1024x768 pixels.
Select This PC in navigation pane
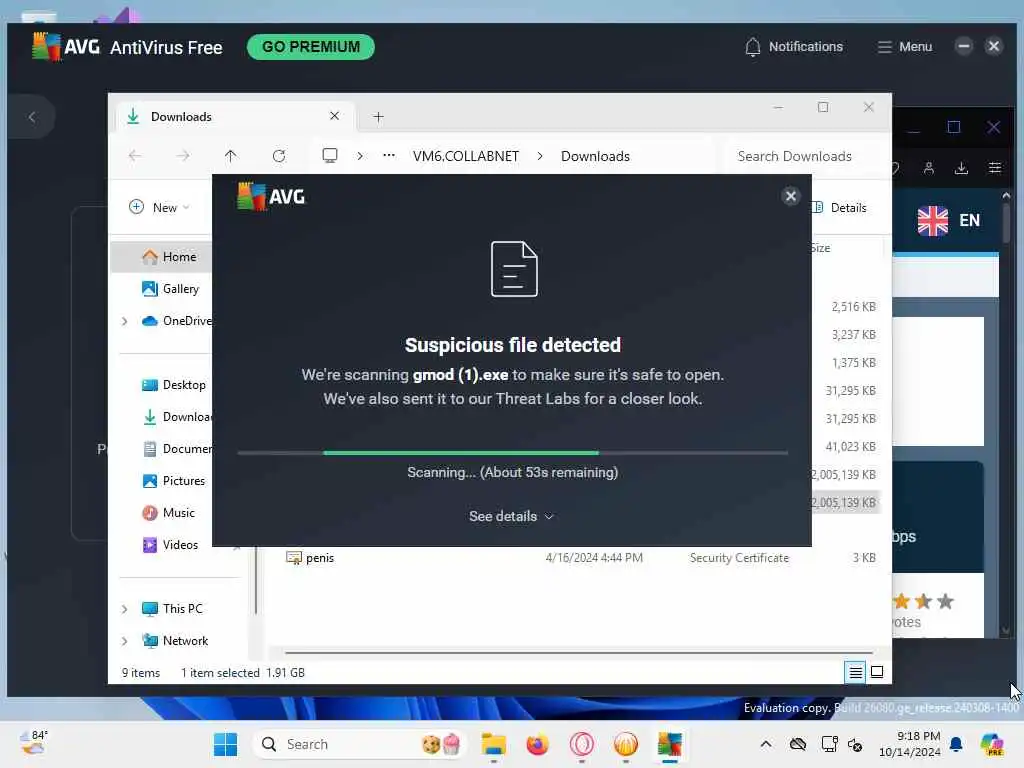pyautogui.click(x=172, y=609)
